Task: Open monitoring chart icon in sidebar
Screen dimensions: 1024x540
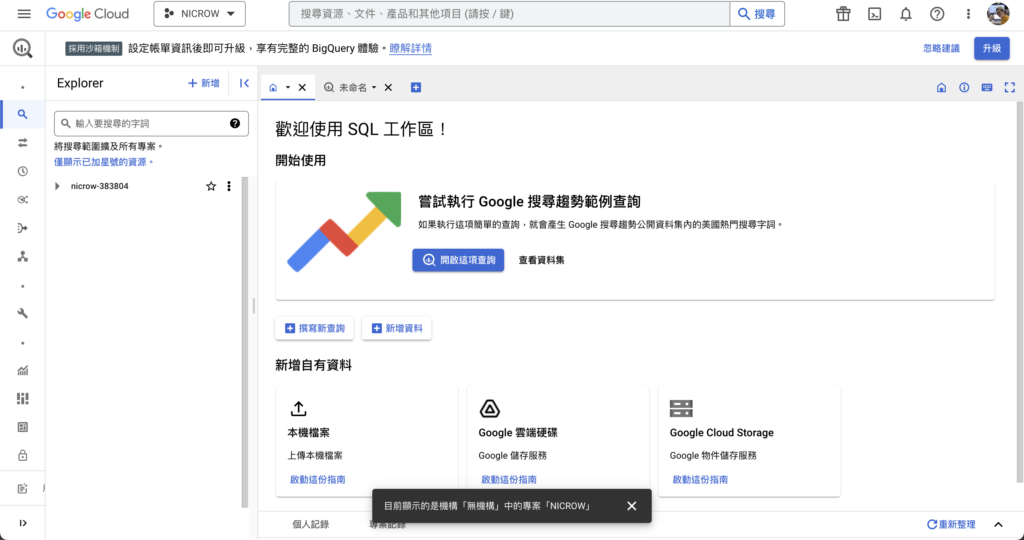Action: [23, 370]
